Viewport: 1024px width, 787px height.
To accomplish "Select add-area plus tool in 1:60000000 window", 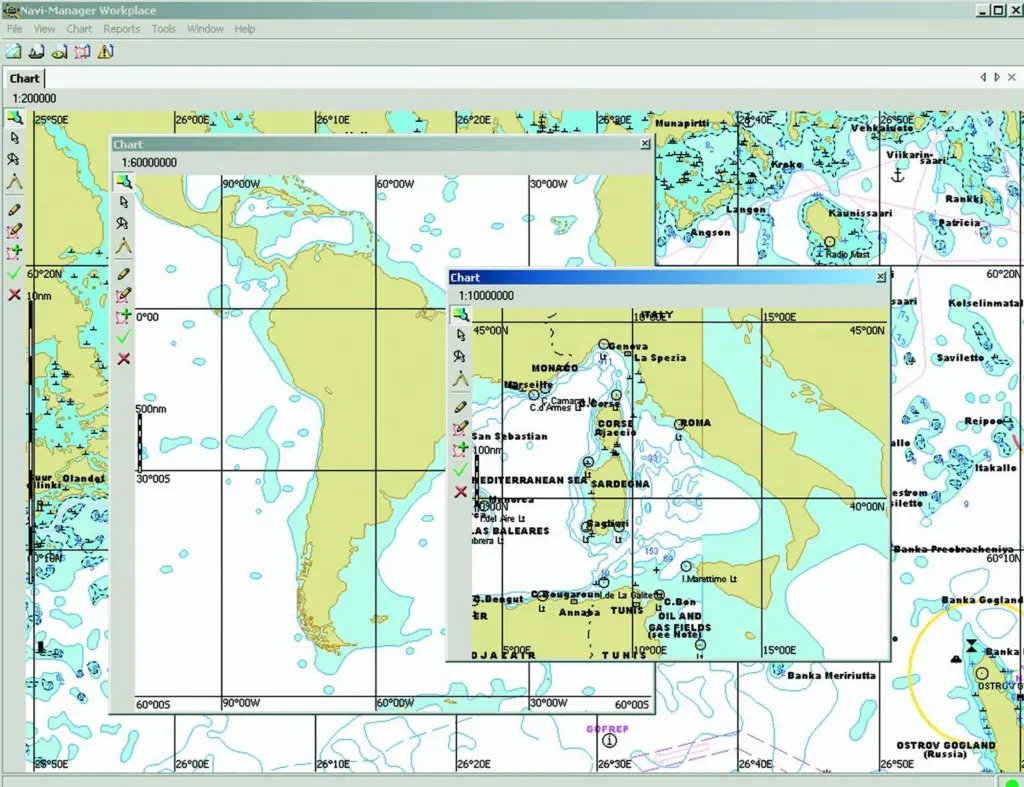I will [123, 316].
